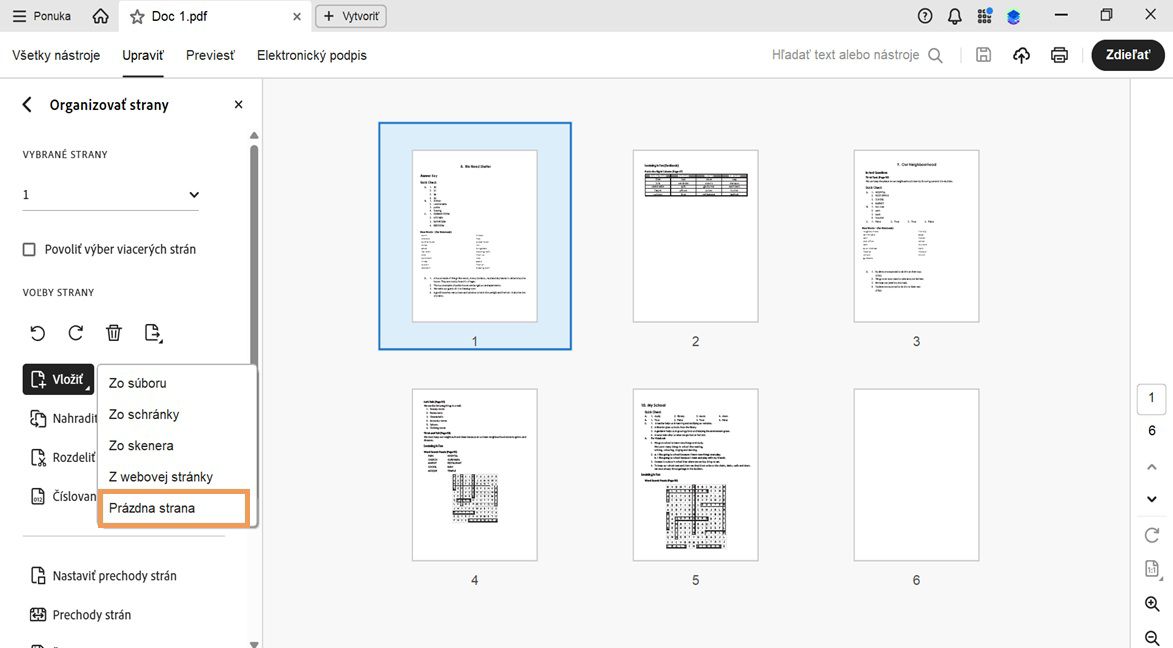
Task: Close the Organizovať strany panel
Action: pyautogui.click(x=239, y=105)
